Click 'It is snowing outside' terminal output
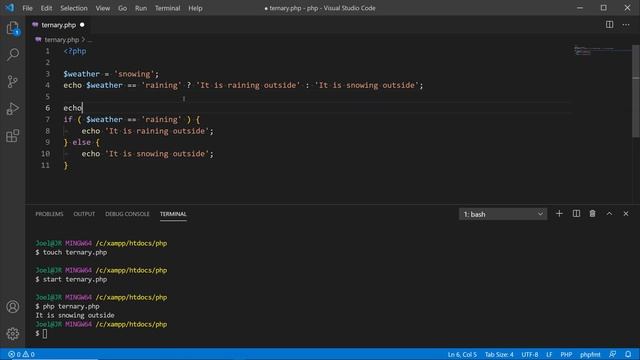Image resolution: width=640 pixels, height=360 pixels. click(75, 315)
